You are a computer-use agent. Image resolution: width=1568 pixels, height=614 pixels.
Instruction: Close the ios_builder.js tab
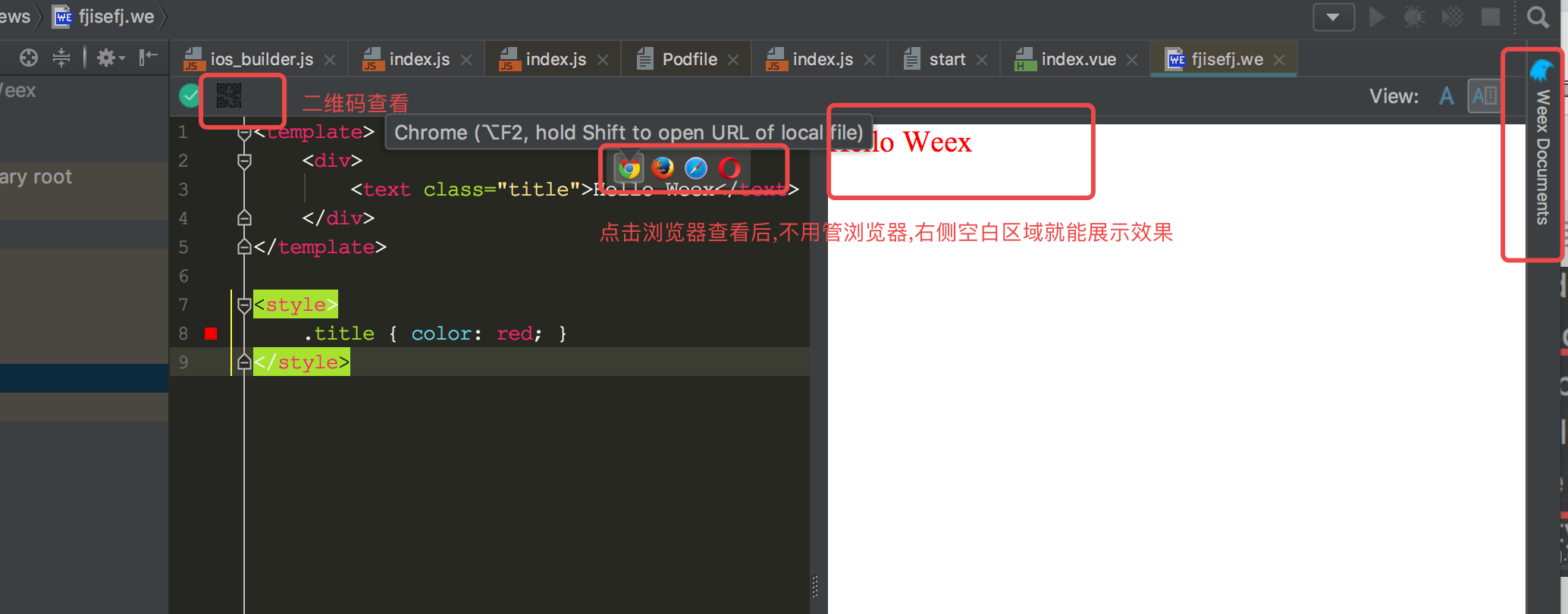click(x=330, y=60)
